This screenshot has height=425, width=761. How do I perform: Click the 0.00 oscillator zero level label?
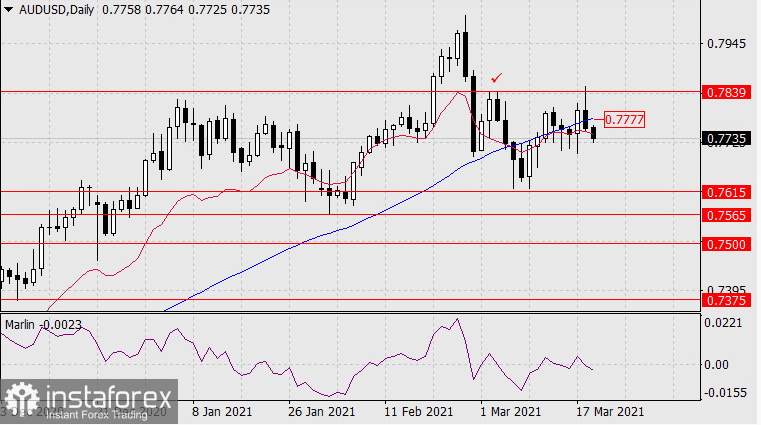coord(716,364)
